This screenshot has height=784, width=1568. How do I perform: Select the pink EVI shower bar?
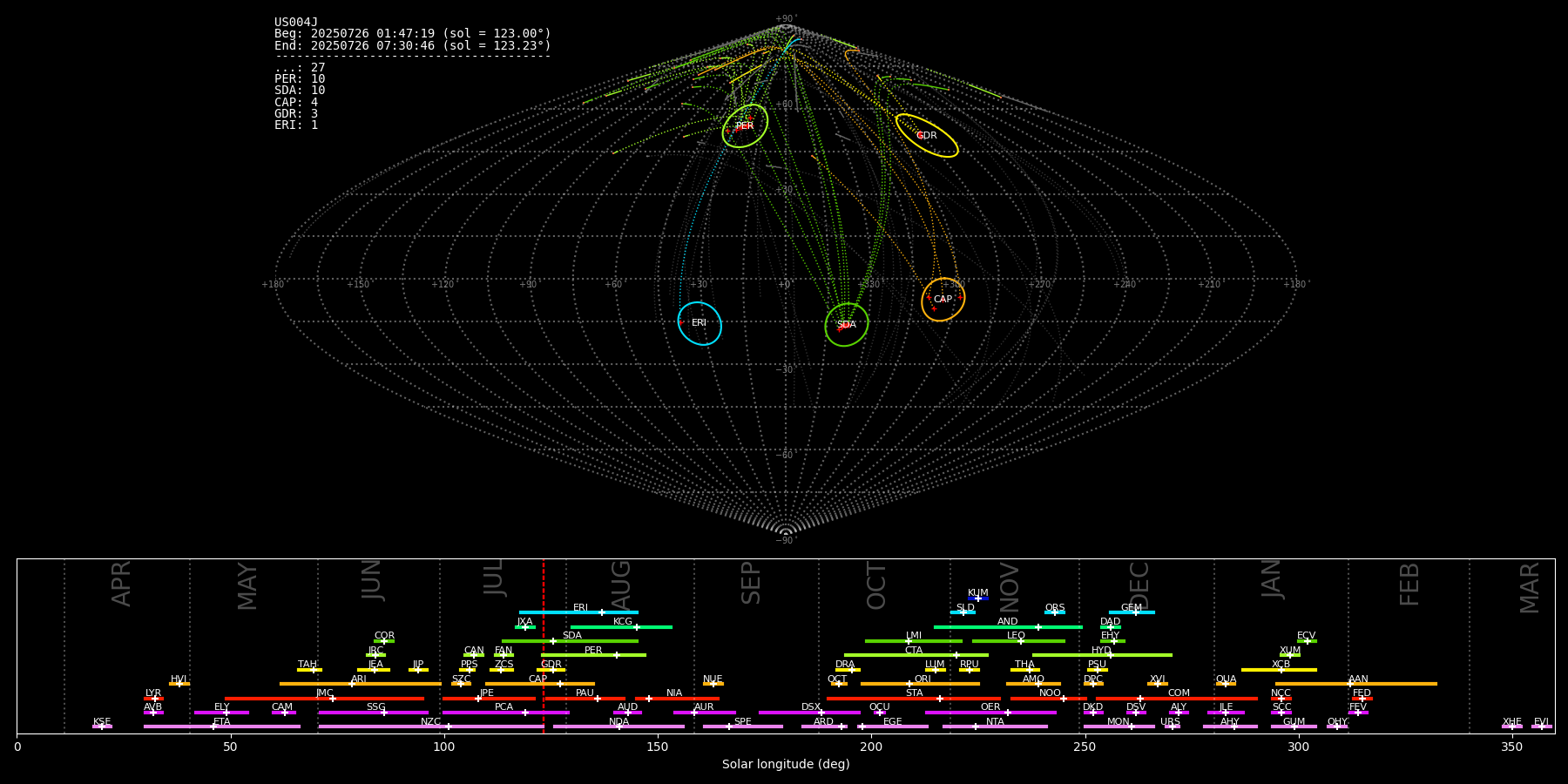pos(1542,727)
